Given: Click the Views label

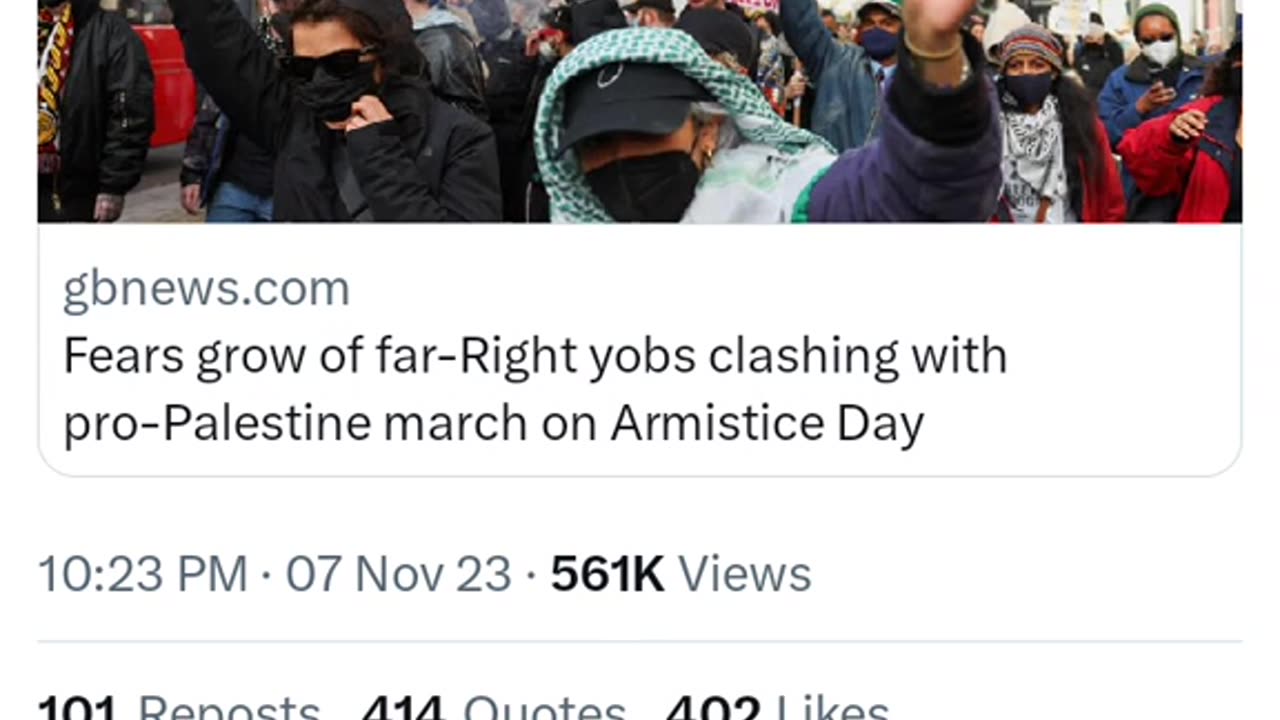Looking at the screenshot, I should point(744,575).
